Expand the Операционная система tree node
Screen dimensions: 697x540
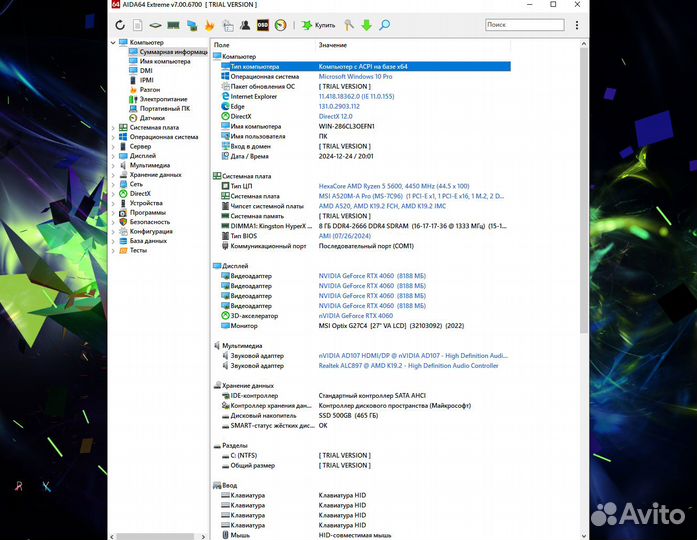113,137
